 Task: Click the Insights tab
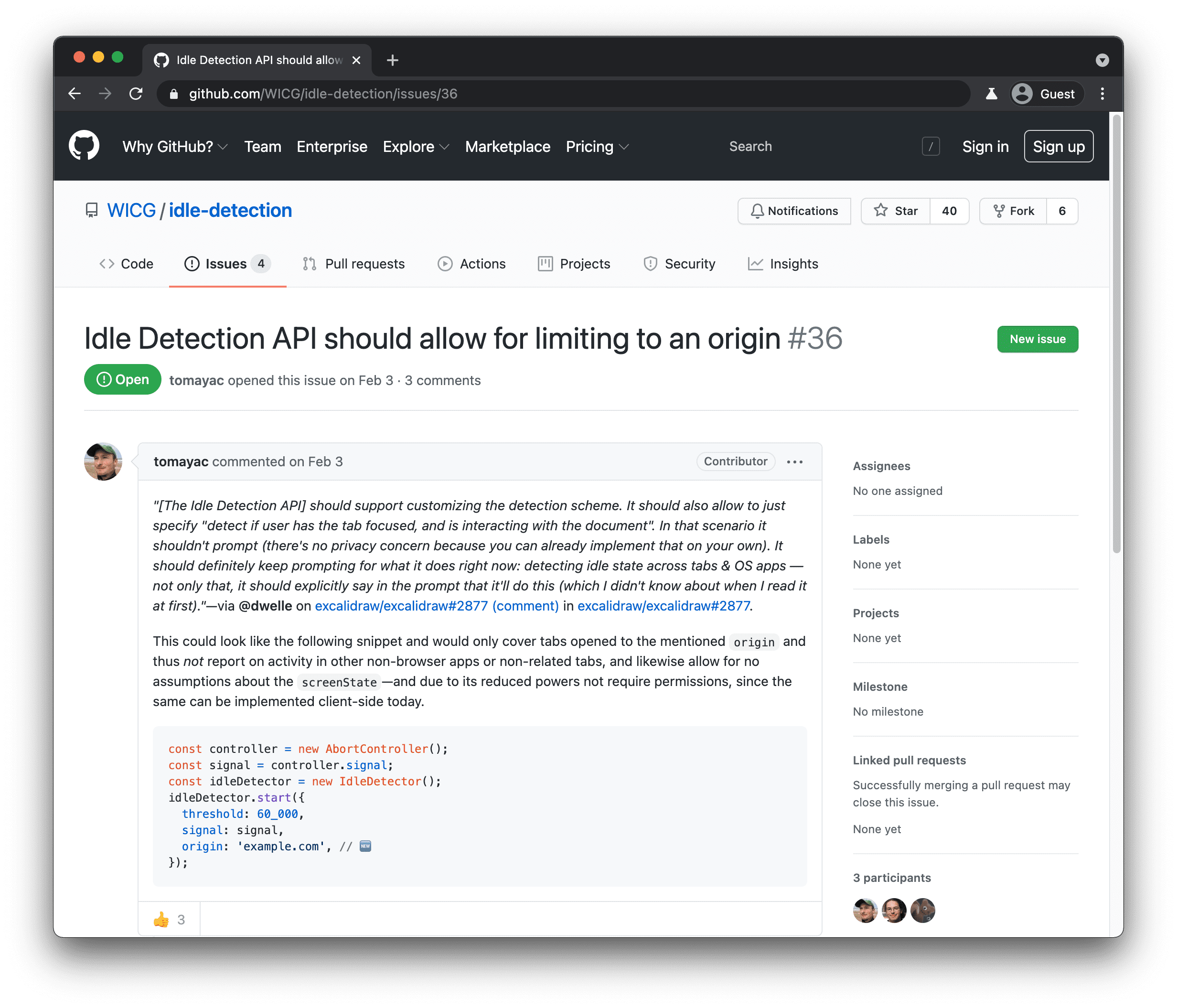(x=794, y=263)
